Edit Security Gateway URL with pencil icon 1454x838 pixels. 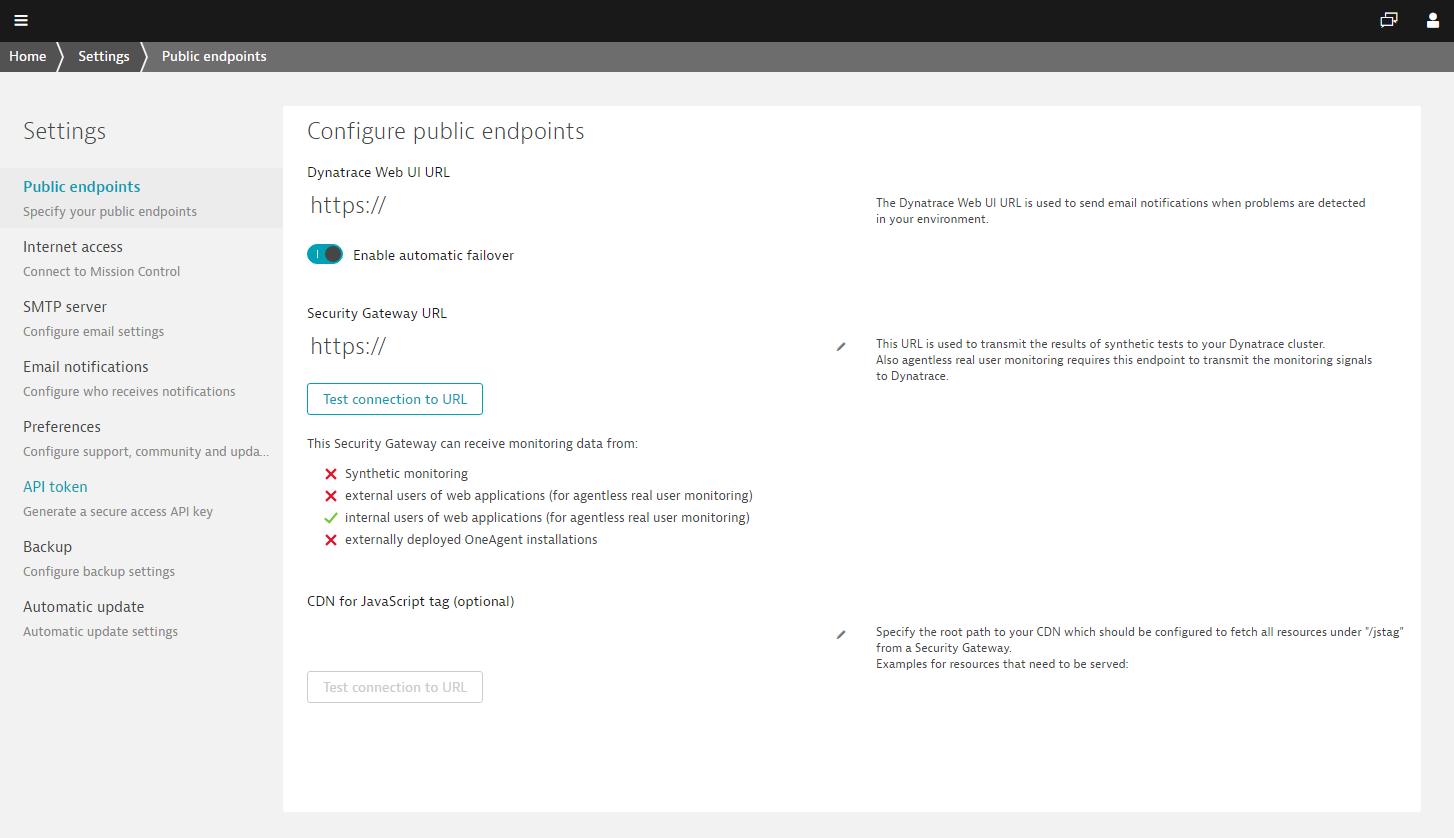click(x=841, y=347)
